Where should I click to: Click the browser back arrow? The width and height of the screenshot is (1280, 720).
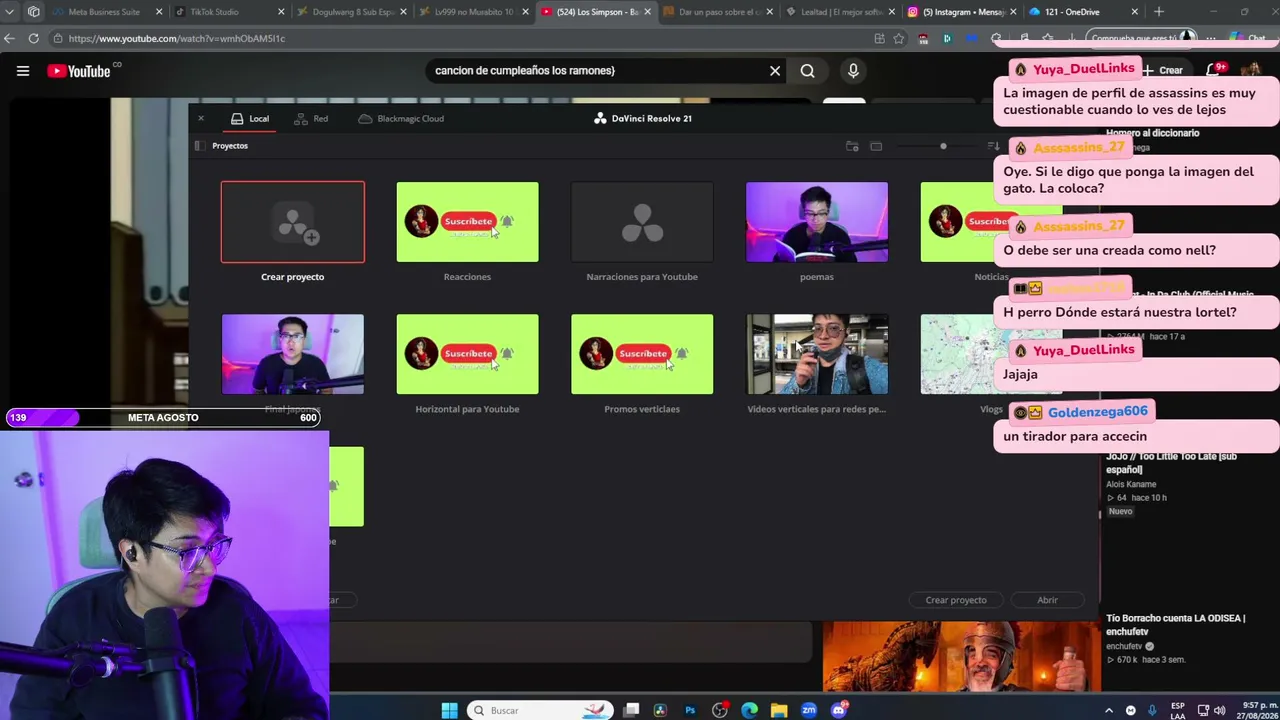pos(10,38)
